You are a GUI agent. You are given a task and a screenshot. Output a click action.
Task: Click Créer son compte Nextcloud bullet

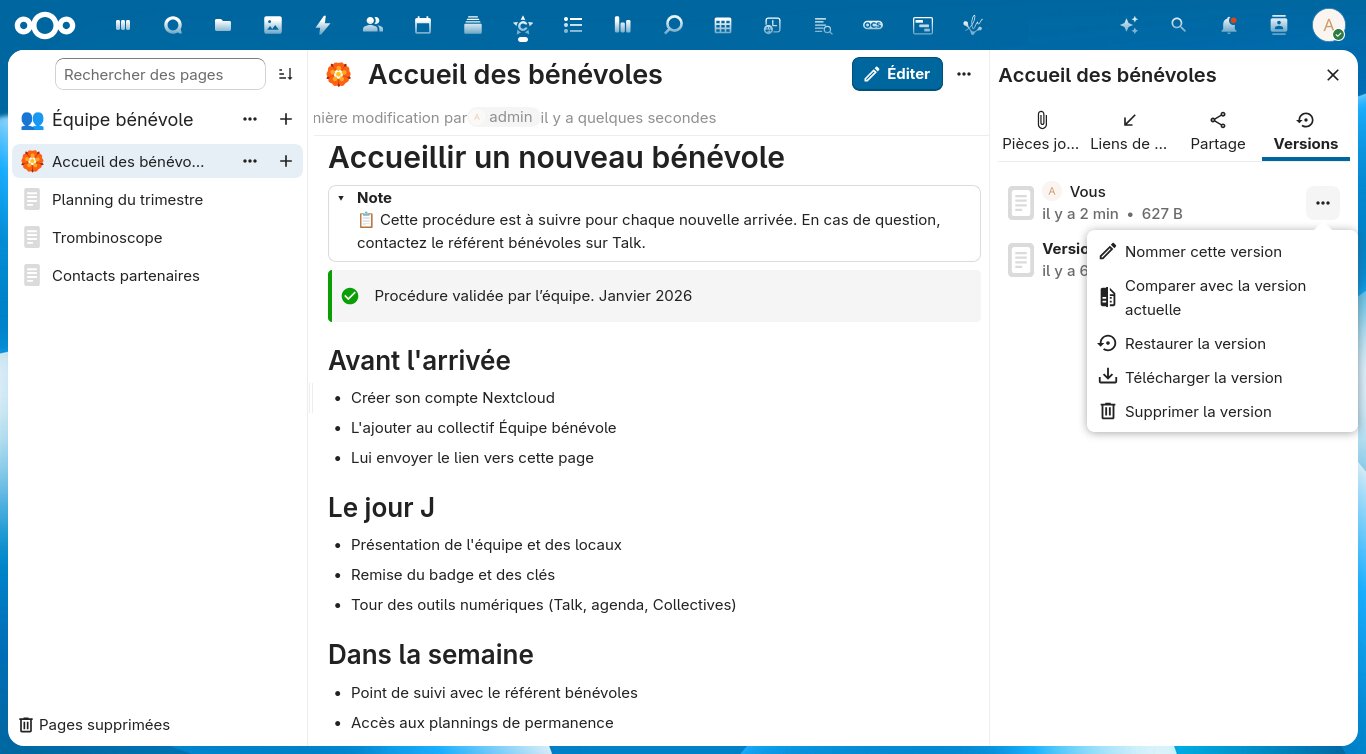452,397
